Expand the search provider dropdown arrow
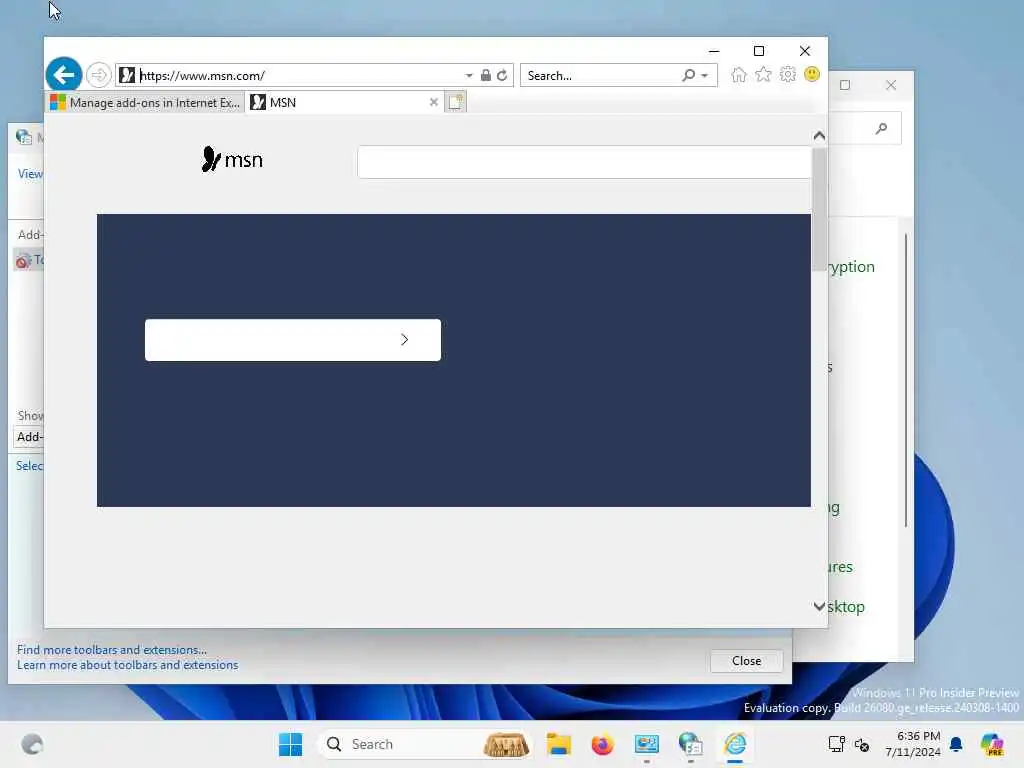The width and height of the screenshot is (1024, 768). coord(705,76)
